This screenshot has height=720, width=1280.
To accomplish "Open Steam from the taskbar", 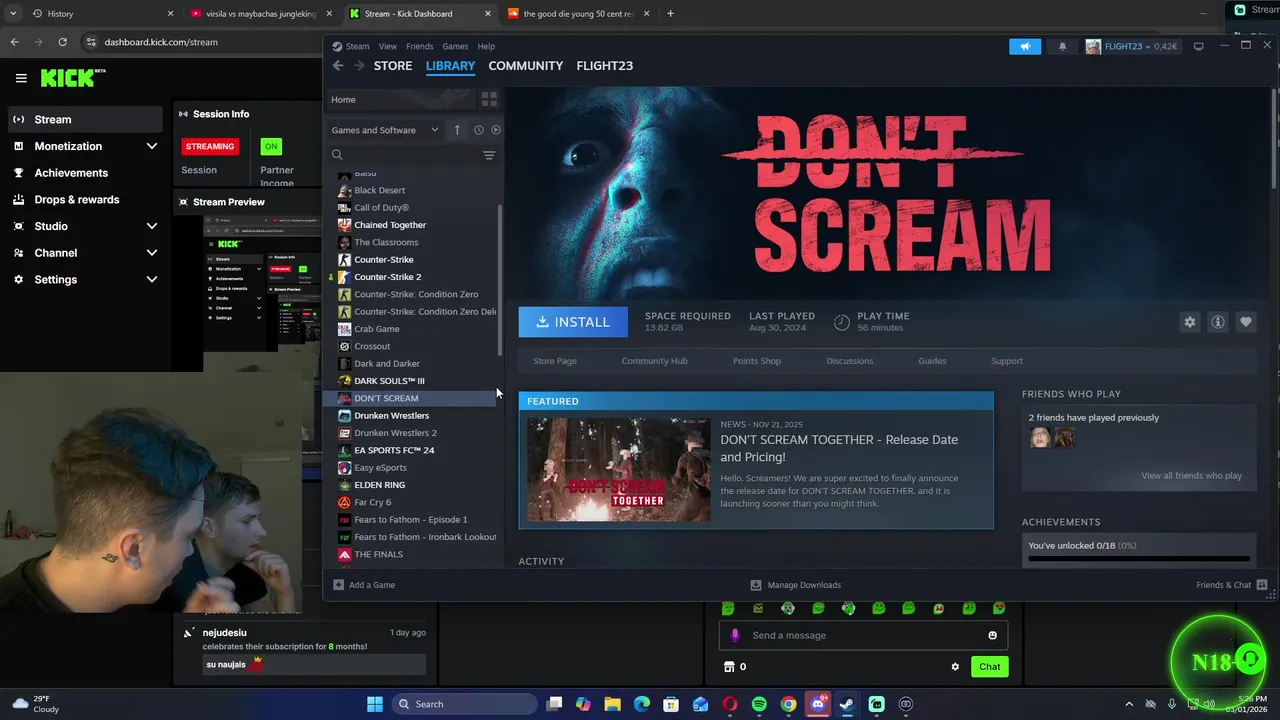I will pos(847,704).
